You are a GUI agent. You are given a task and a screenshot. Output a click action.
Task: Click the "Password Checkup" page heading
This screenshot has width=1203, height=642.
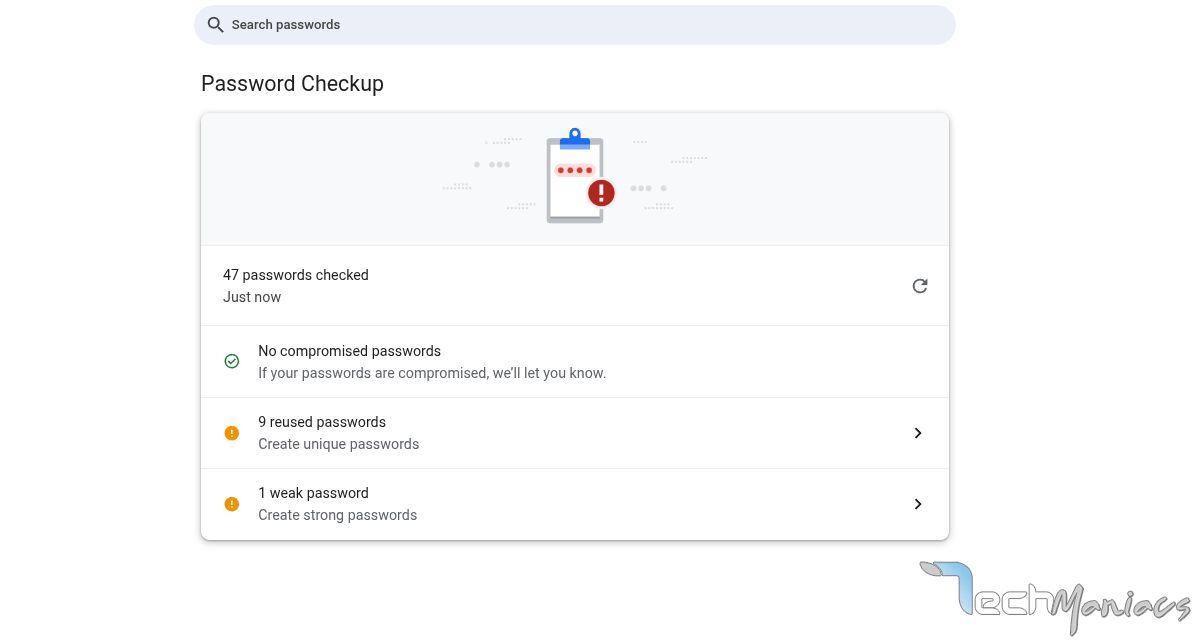(x=292, y=84)
